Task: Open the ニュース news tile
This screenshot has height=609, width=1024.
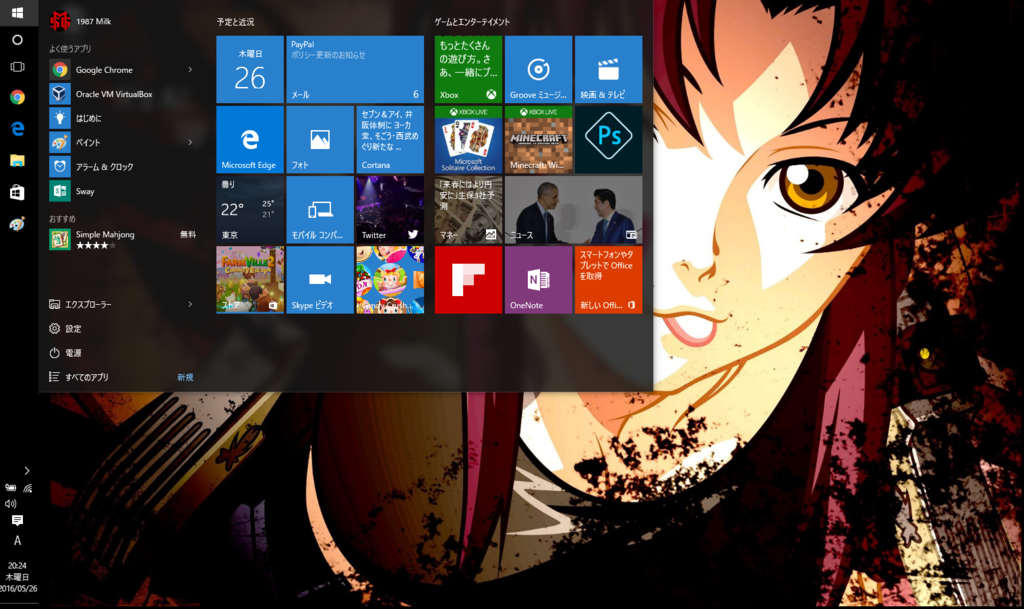Action: [573, 210]
